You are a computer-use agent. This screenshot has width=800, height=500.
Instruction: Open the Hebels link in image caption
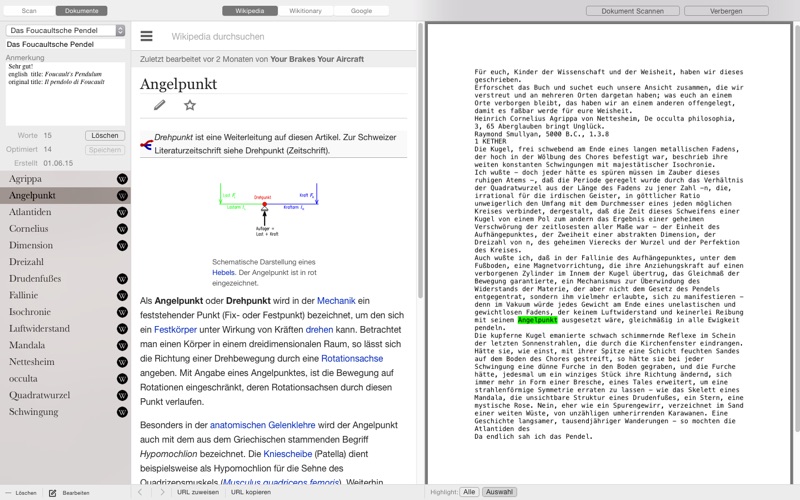pyautogui.click(x=223, y=272)
